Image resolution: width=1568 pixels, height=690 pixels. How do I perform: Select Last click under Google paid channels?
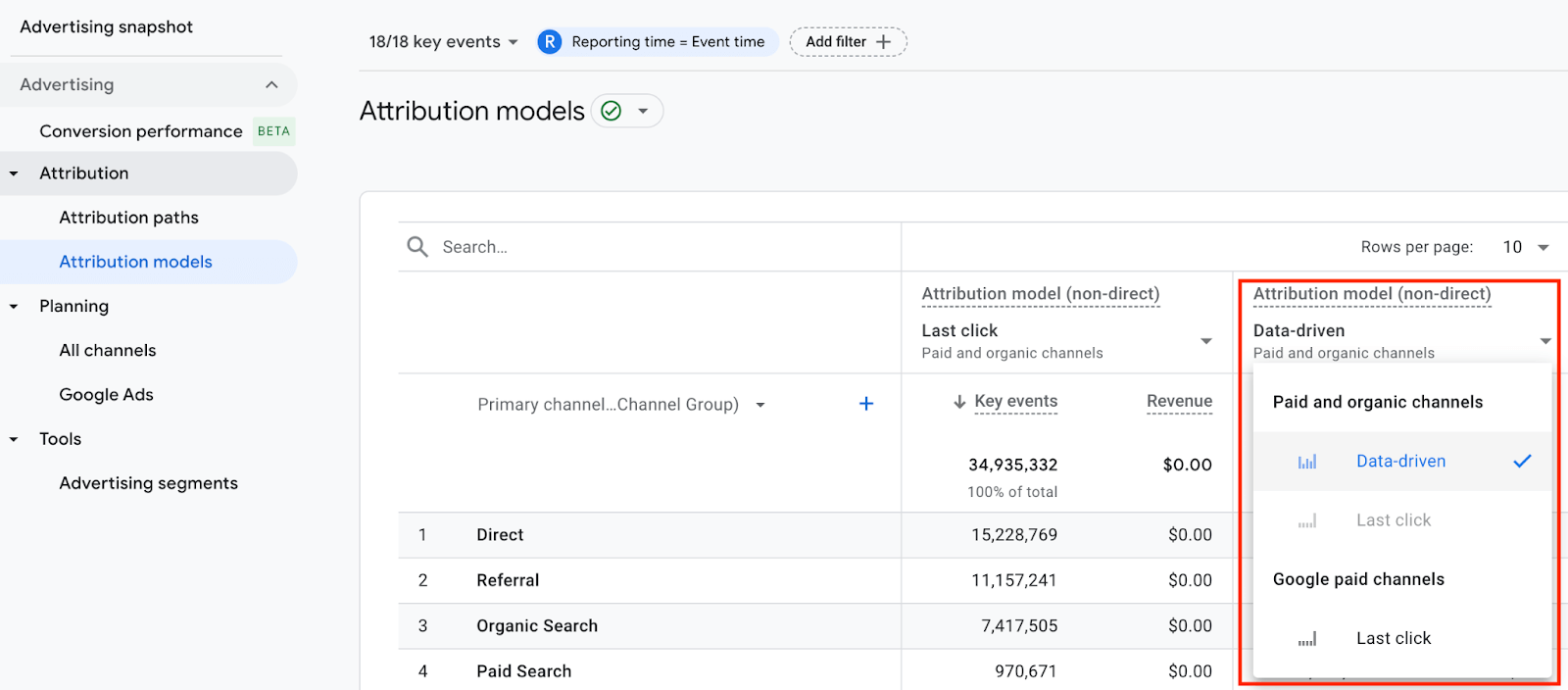coord(1402,638)
